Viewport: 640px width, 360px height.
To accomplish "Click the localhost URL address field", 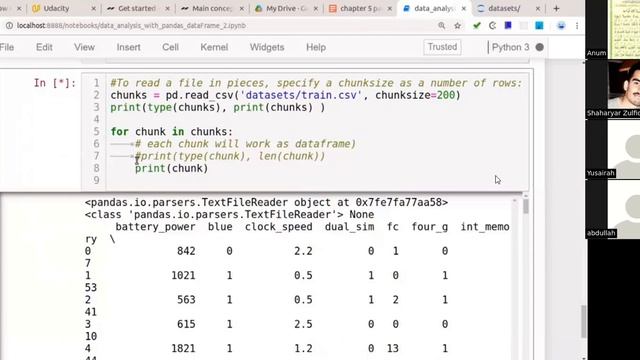I will coord(131,25).
